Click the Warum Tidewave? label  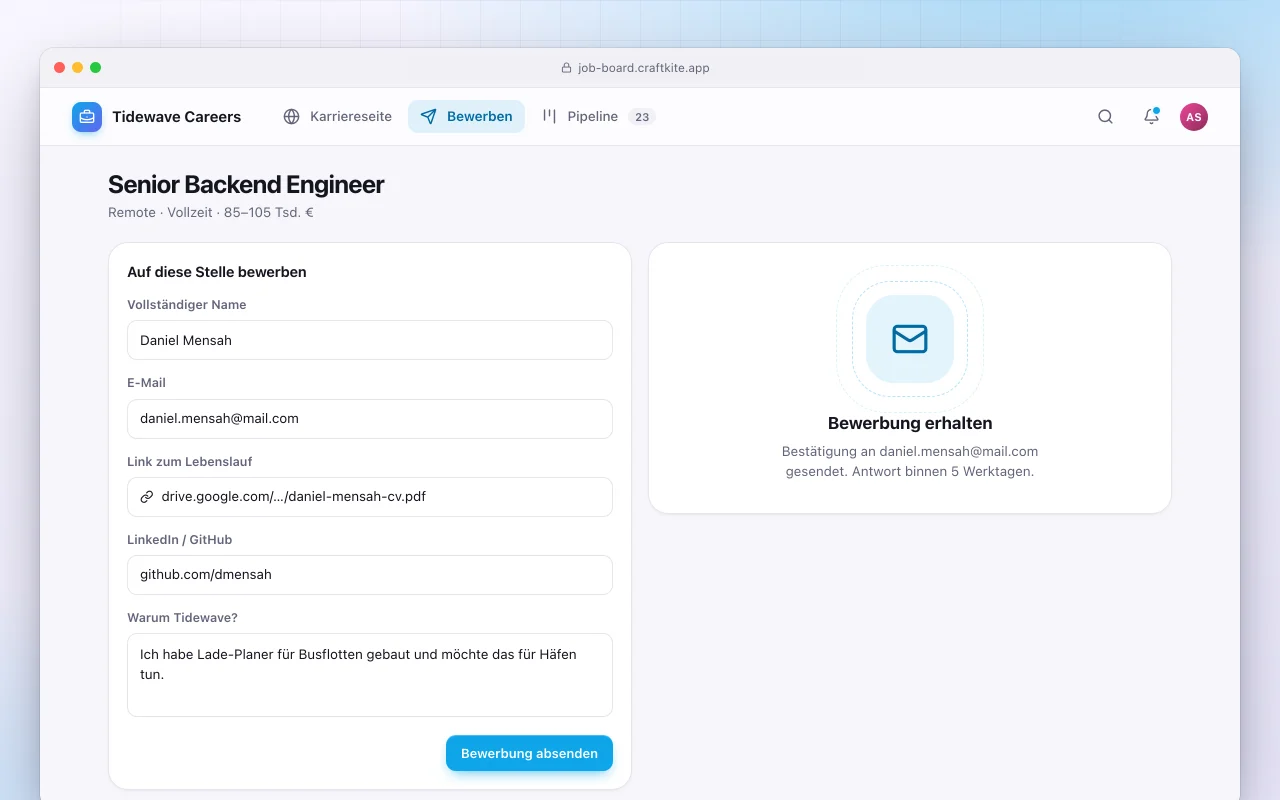click(x=183, y=618)
